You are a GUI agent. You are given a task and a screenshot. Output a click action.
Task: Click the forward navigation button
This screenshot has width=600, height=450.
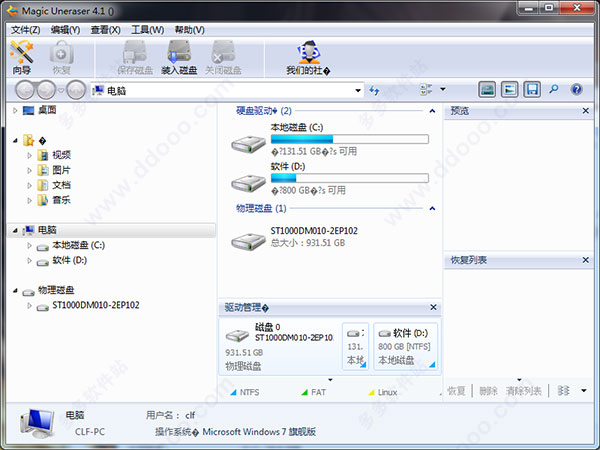click(x=46, y=90)
